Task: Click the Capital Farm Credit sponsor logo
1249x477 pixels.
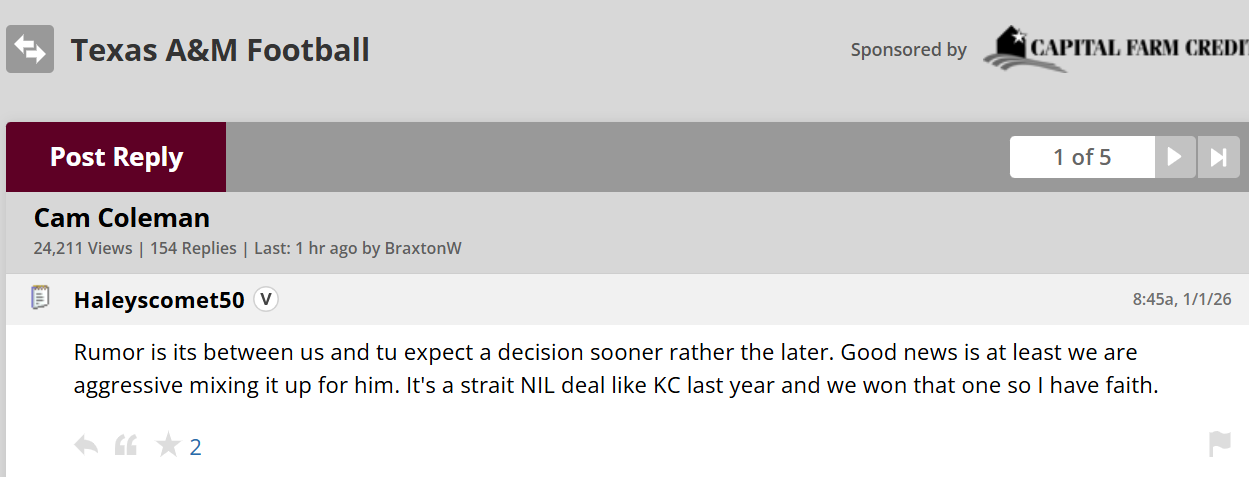Action: coord(1115,49)
